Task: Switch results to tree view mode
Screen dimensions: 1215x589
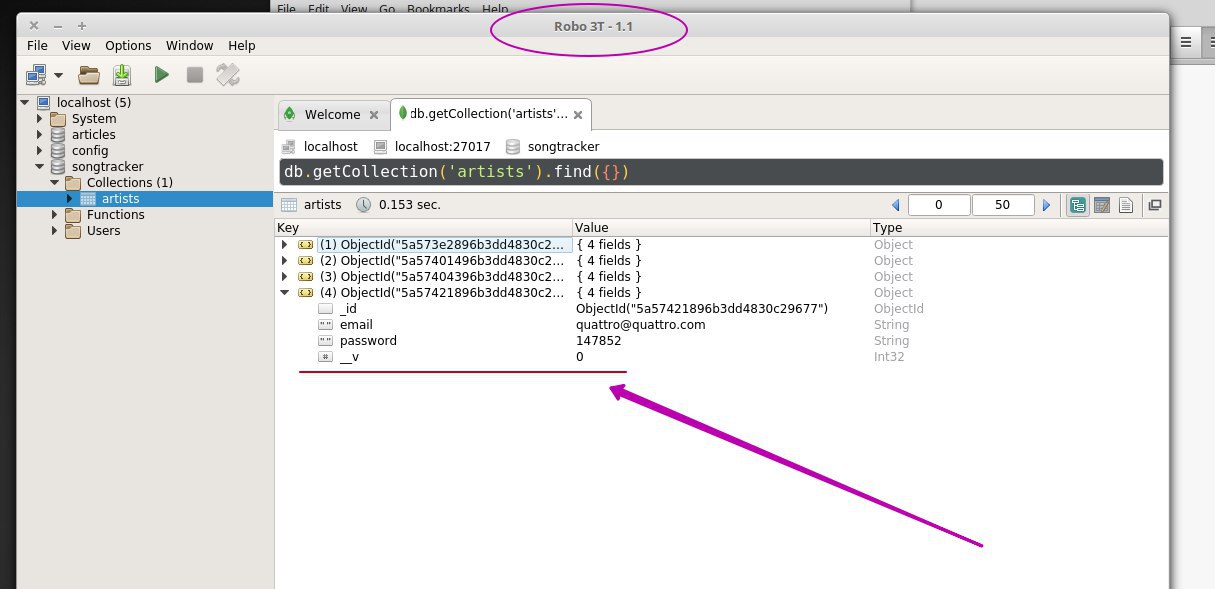Action: pos(1078,205)
